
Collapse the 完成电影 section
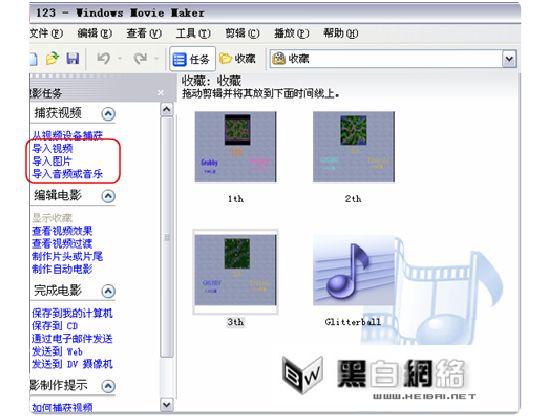coord(108,291)
